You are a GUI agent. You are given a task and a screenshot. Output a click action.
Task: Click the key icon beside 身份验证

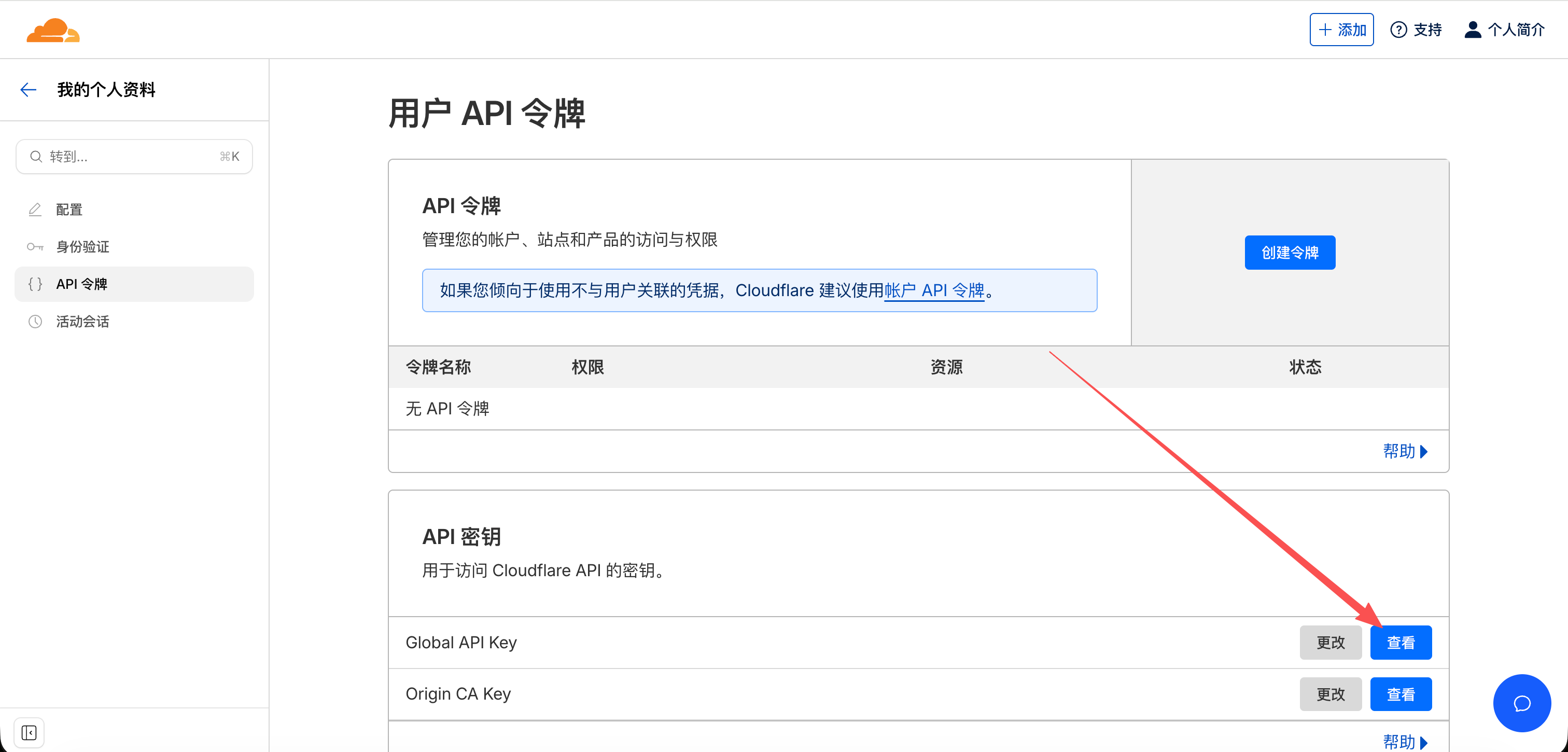coord(35,247)
